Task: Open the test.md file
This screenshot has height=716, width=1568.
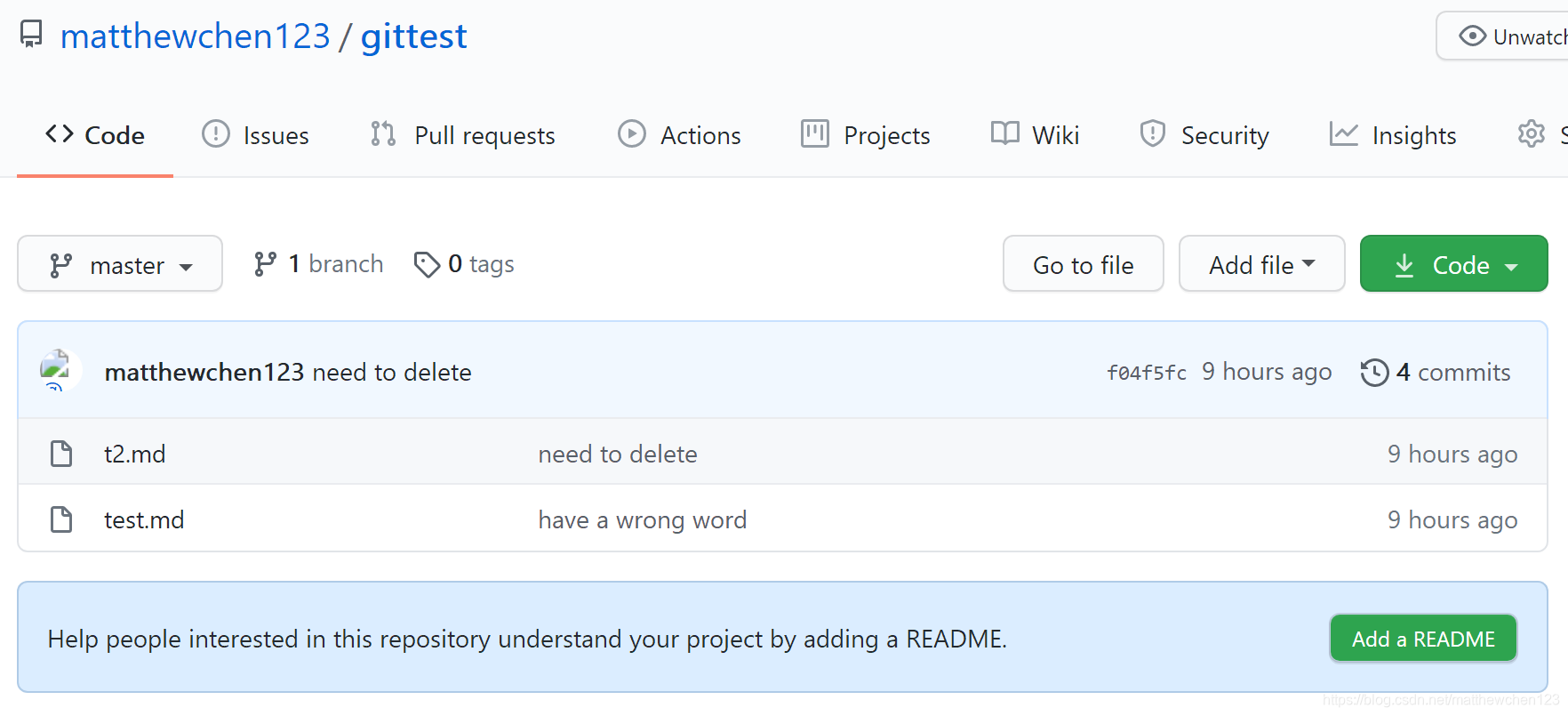Action: pos(144,519)
